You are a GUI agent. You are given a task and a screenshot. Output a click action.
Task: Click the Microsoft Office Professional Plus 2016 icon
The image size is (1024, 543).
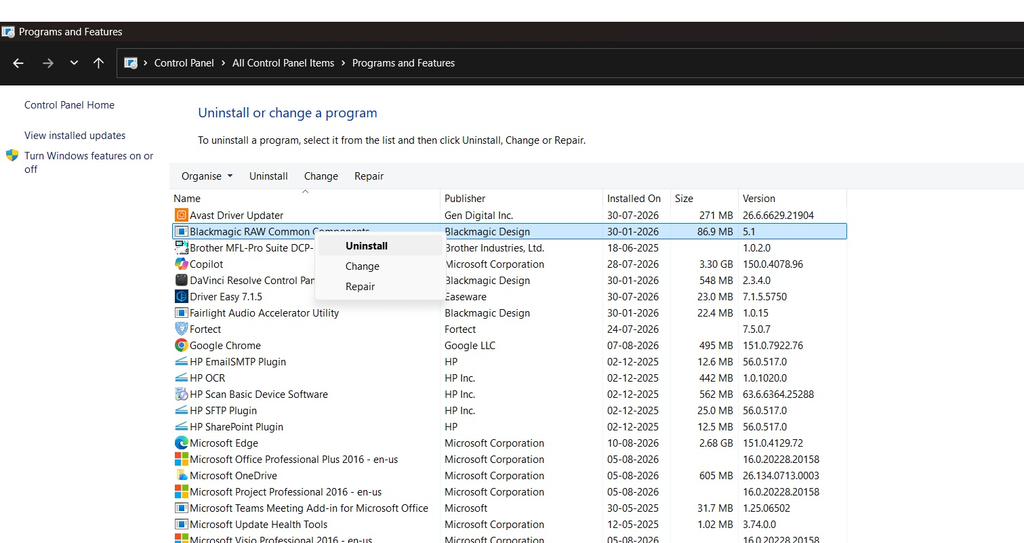pos(182,459)
